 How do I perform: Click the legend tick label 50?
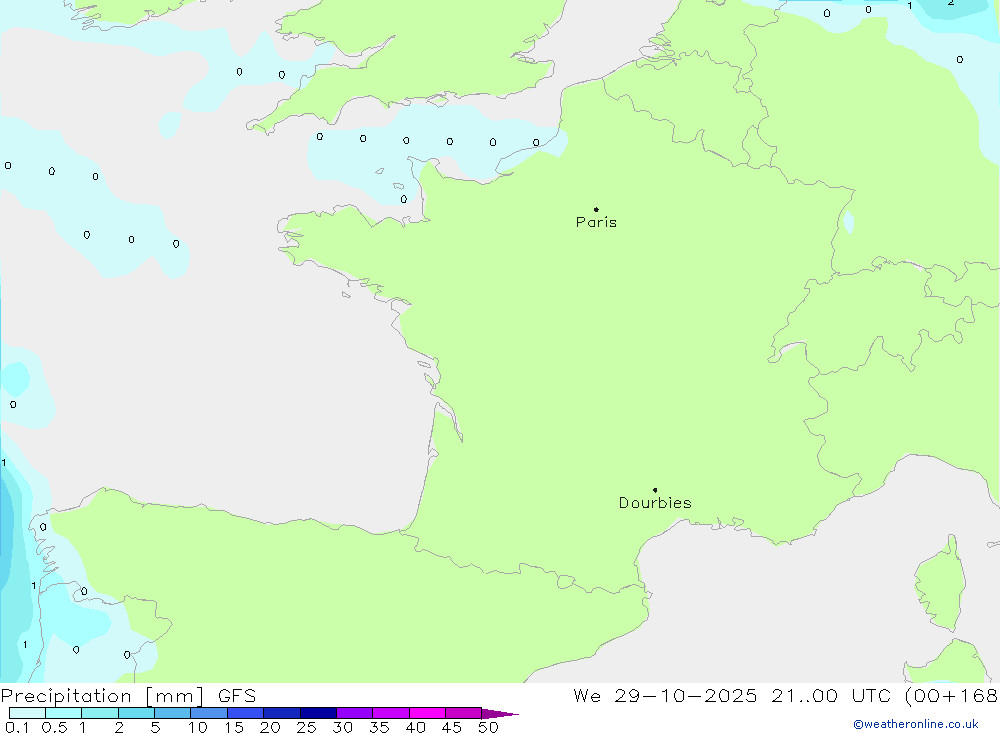[488, 727]
